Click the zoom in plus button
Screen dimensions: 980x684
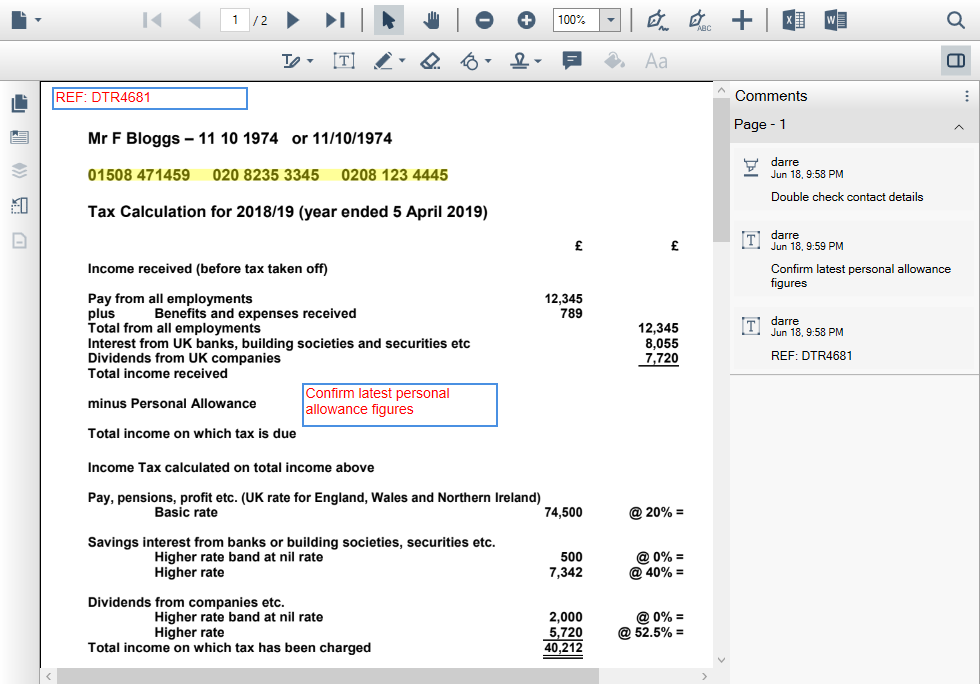tap(527, 20)
